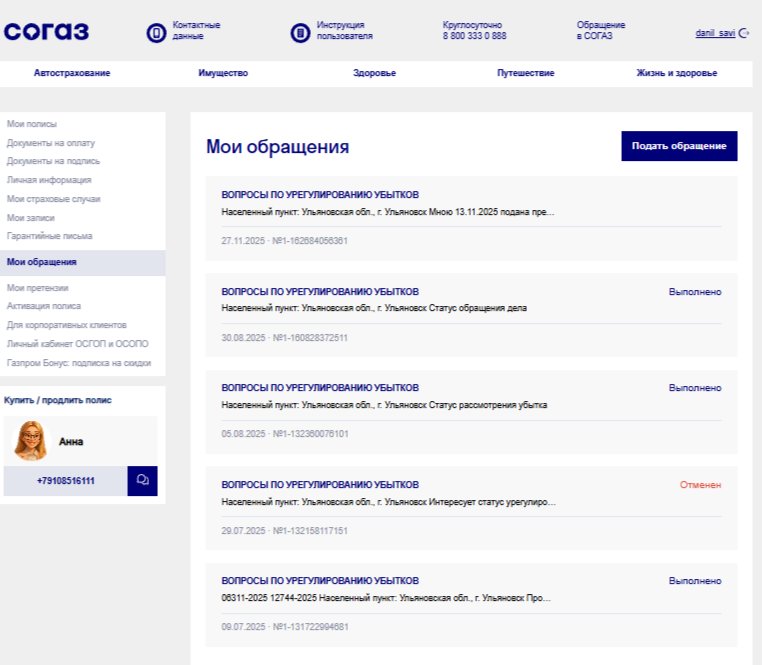Select the Здоровье menu item
Image resolution: width=762 pixels, height=665 pixels.
pyautogui.click(x=374, y=73)
